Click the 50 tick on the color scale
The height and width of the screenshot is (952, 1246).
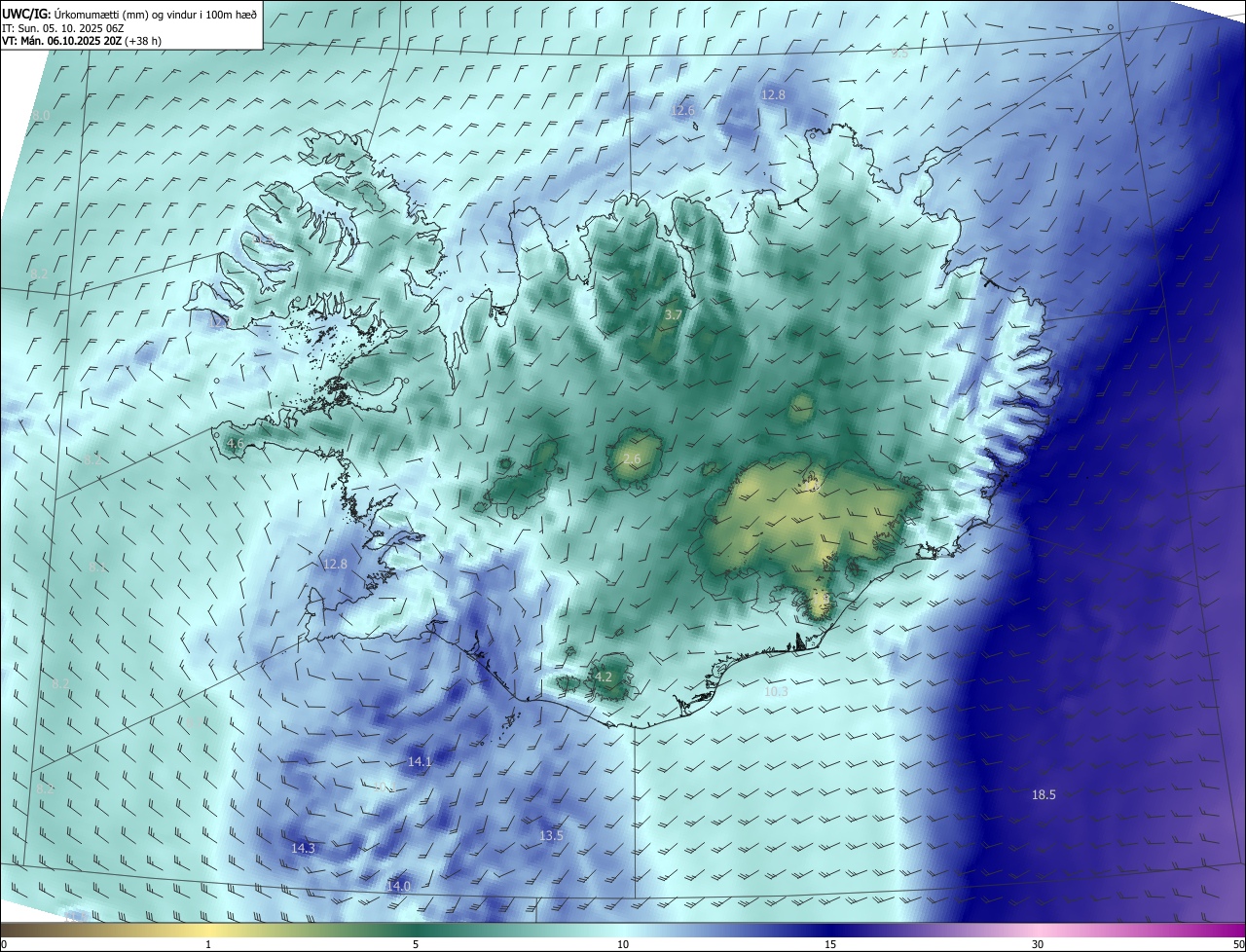coord(1238,944)
